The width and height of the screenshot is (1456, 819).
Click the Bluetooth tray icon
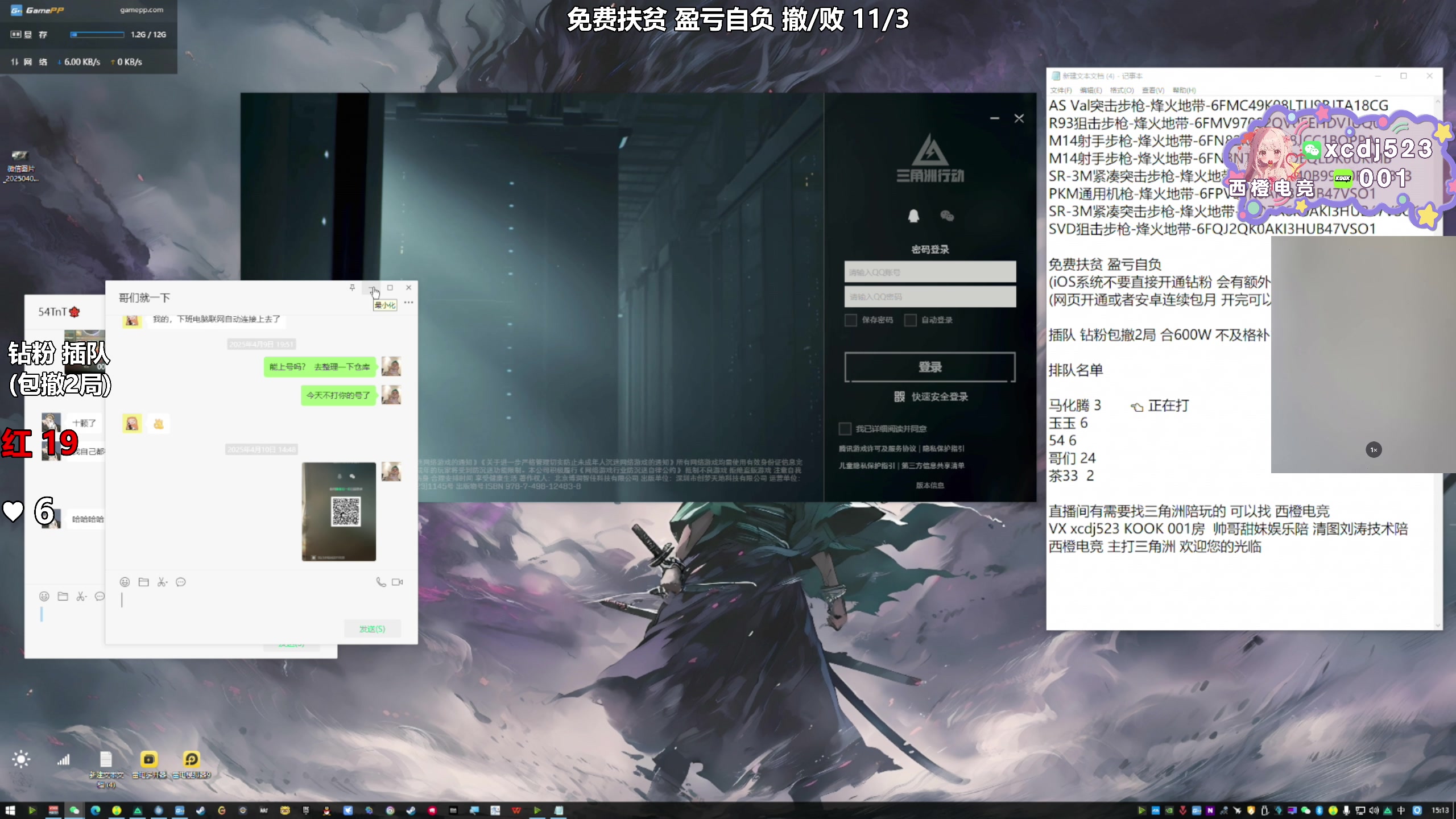pyautogui.click(x=1319, y=810)
